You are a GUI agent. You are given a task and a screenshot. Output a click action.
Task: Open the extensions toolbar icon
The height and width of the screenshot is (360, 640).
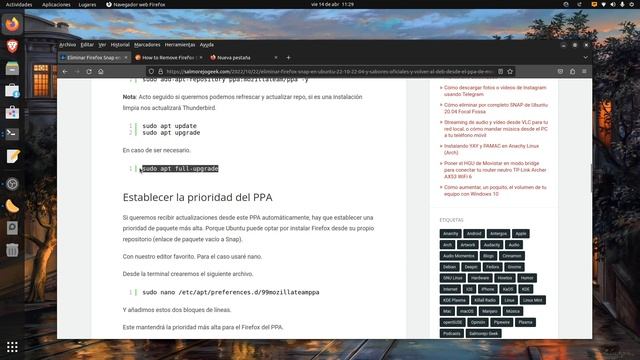(573, 71)
